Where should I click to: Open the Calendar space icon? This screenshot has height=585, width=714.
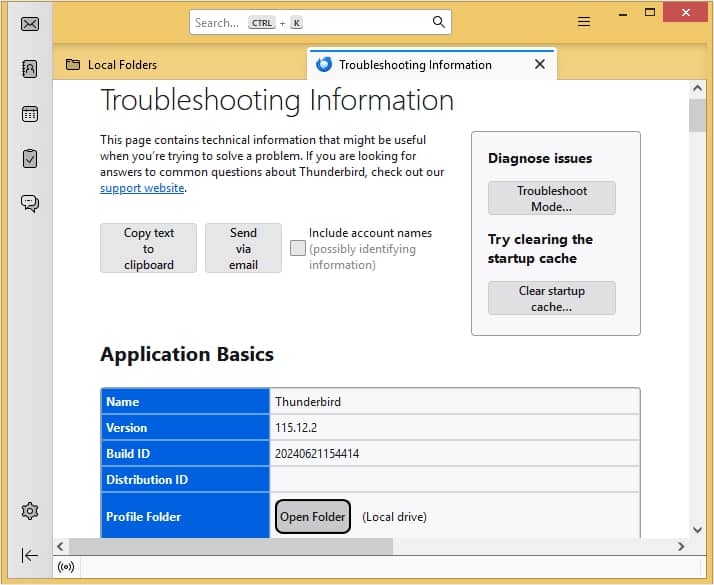30,114
